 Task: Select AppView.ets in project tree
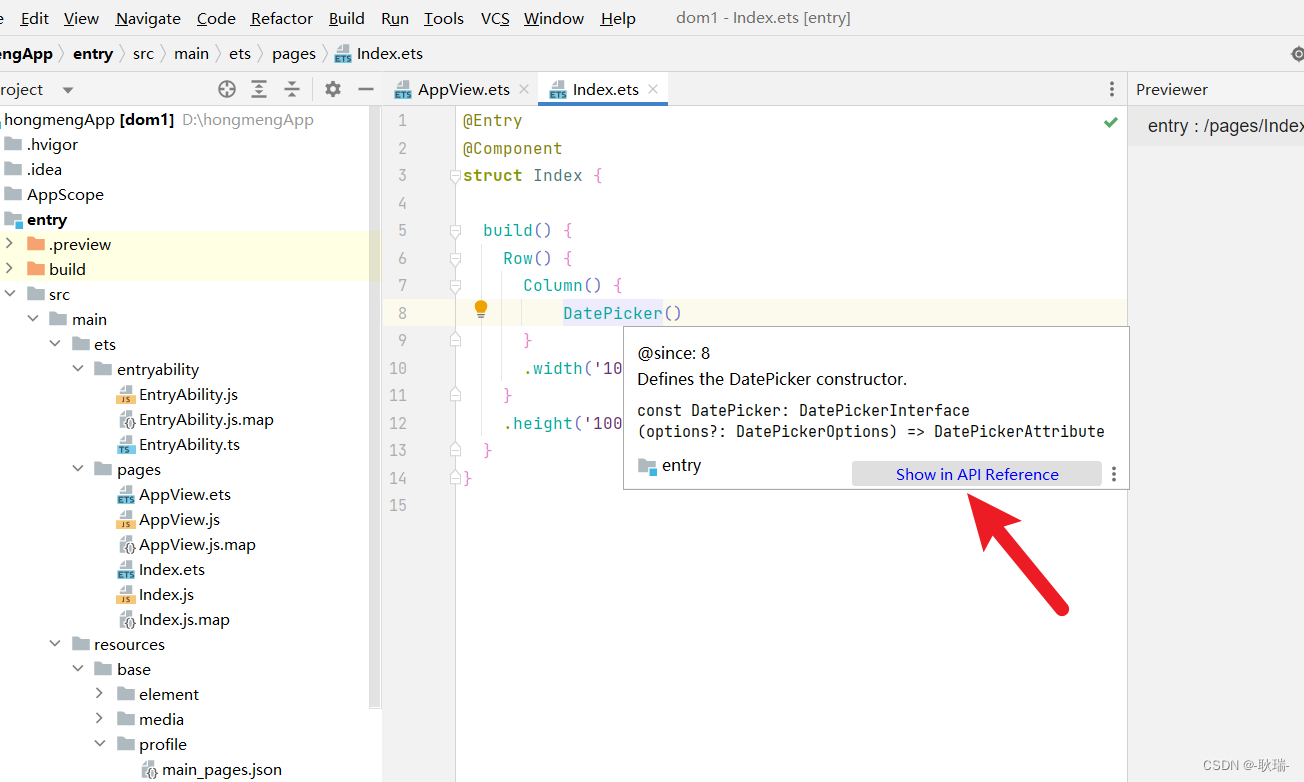tap(185, 494)
